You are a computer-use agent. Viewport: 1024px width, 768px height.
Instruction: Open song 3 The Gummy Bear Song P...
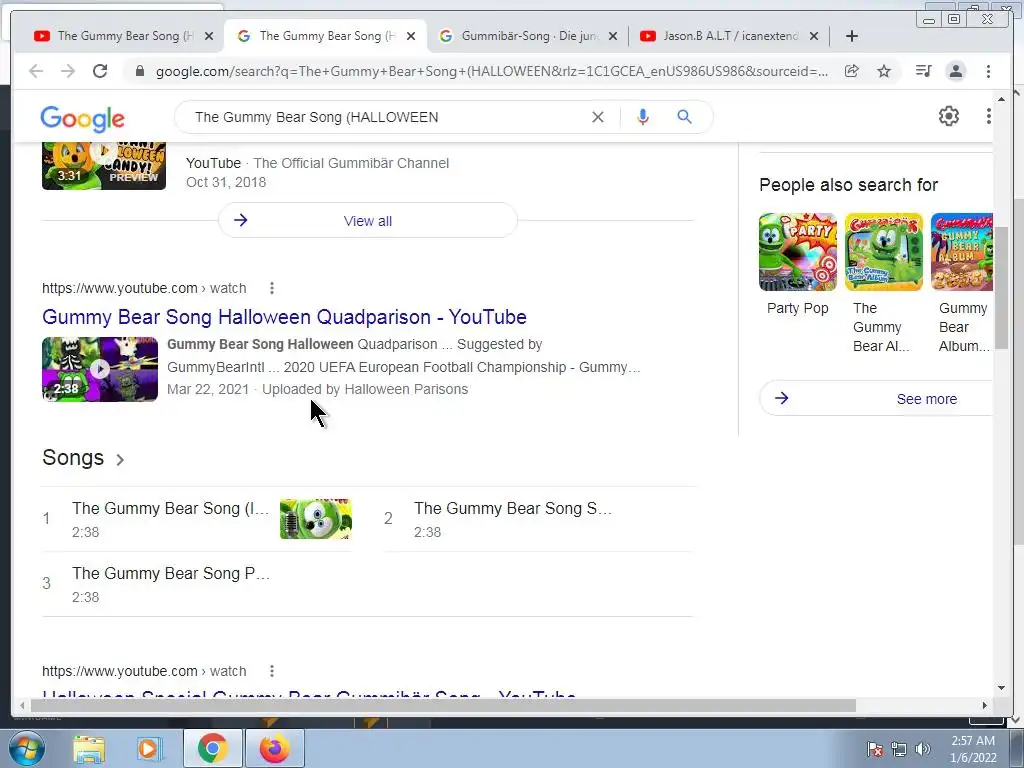(x=170, y=573)
